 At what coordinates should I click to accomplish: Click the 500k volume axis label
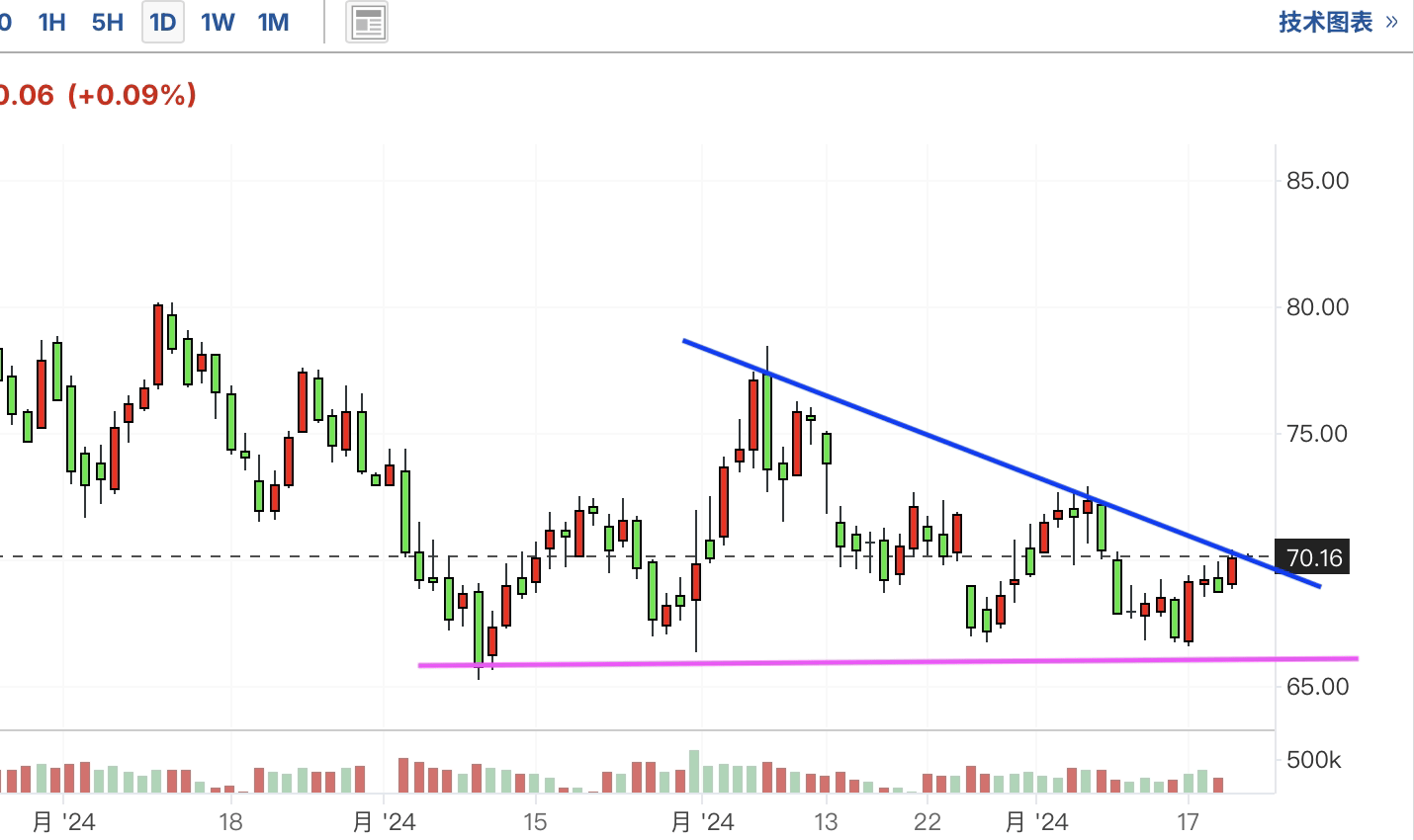[1314, 760]
